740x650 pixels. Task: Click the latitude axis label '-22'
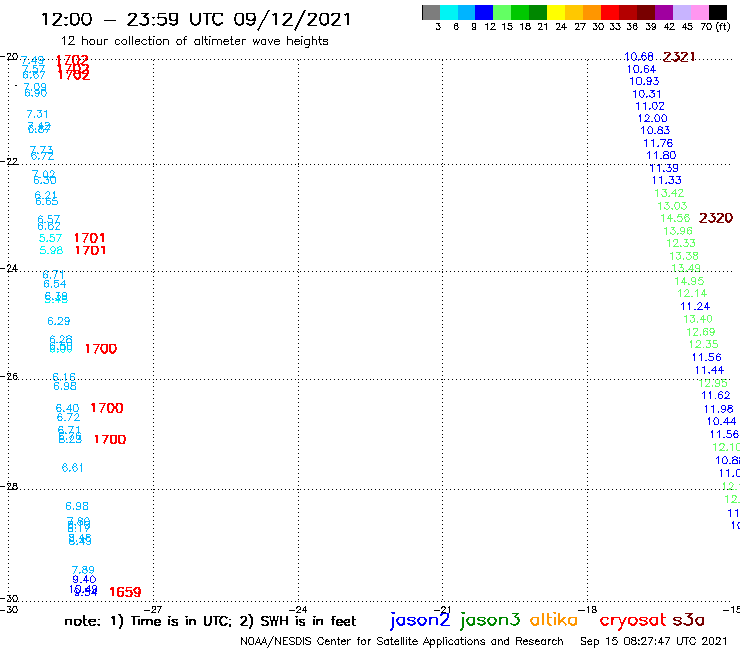tap(9, 161)
